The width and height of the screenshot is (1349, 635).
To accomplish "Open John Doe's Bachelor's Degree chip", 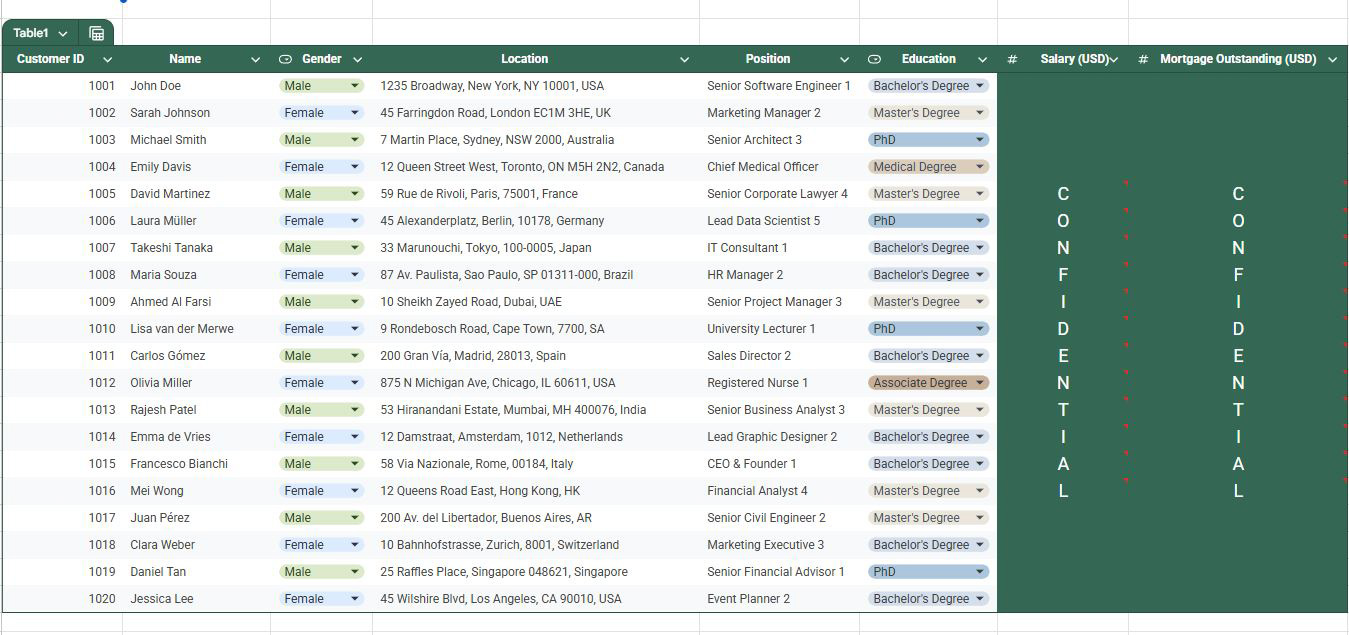I will tap(928, 86).
